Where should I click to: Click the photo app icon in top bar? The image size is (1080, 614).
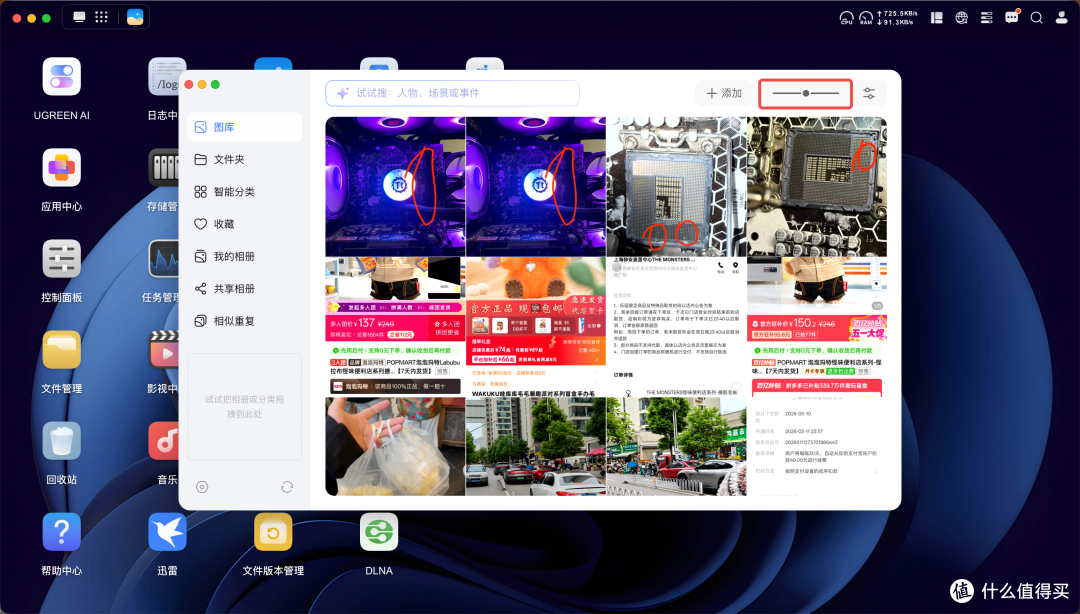tap(135, 17)
